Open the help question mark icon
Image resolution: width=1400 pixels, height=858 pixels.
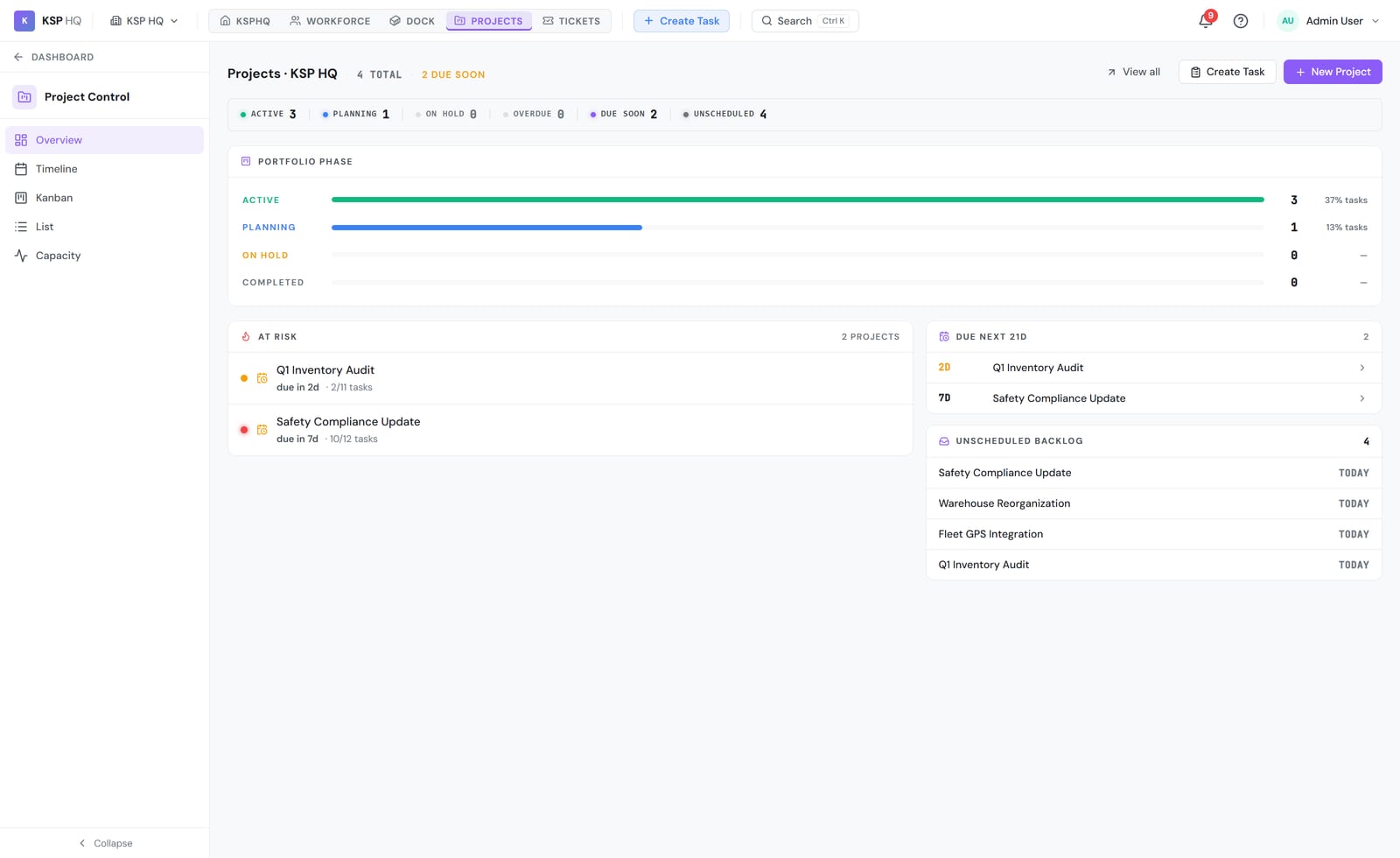coord(1241,21)
